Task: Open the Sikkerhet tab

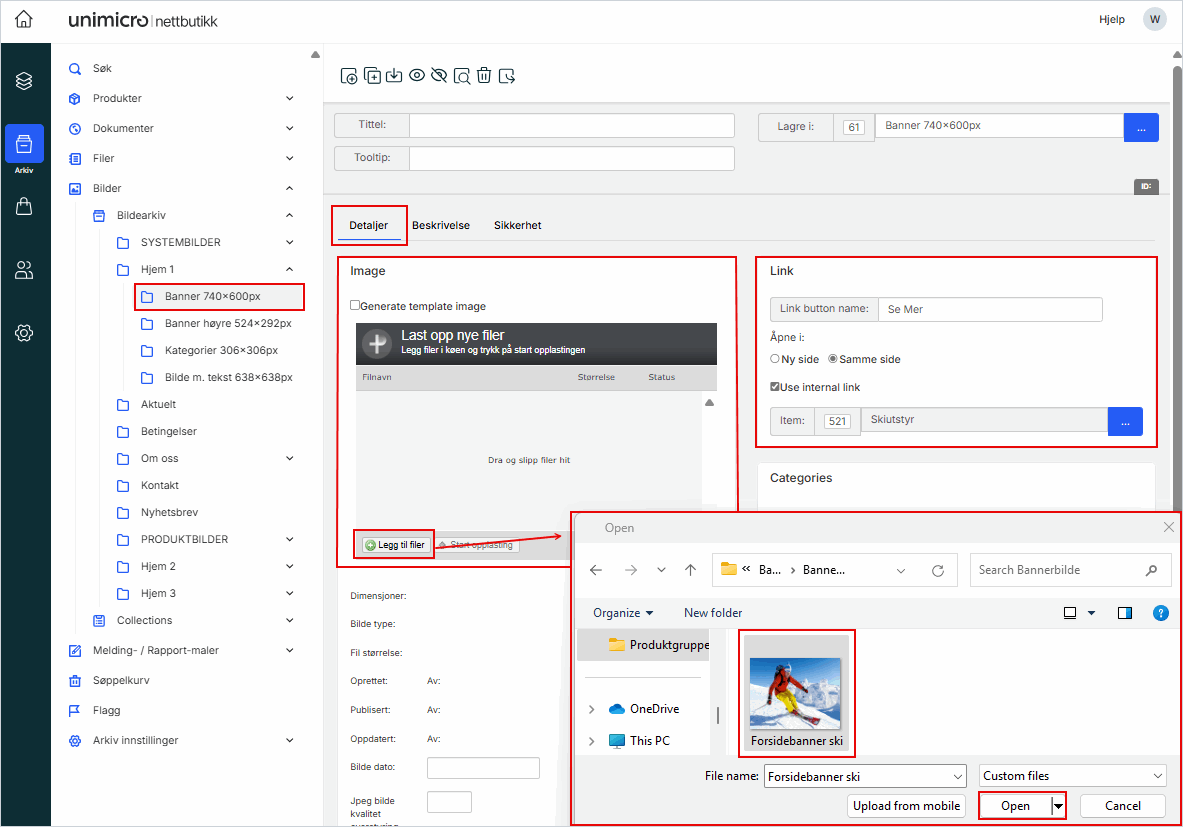Action: pos(517,226)
